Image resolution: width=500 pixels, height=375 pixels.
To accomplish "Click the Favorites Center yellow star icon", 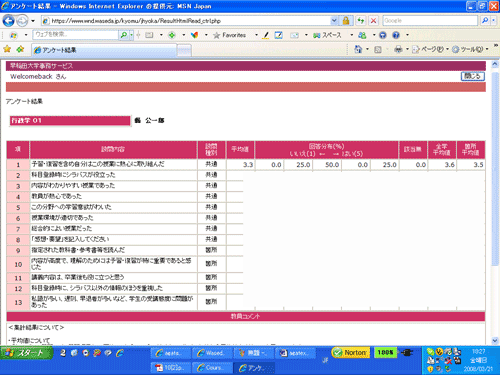I will [x=7, y=49].
